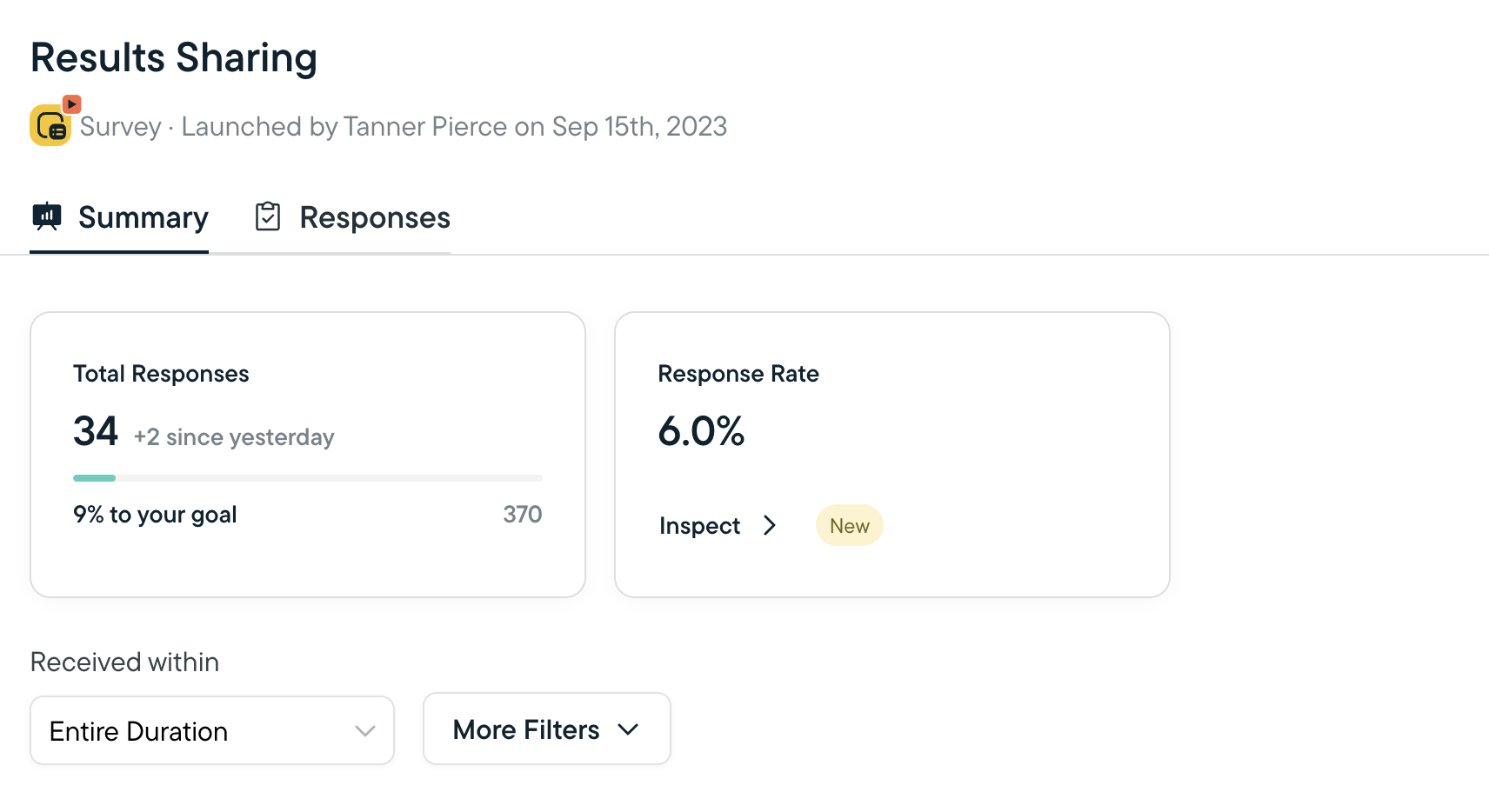This screenshot has width=1489, height=812.
Task: Click the goal progress bar
Action: [307, 478]
